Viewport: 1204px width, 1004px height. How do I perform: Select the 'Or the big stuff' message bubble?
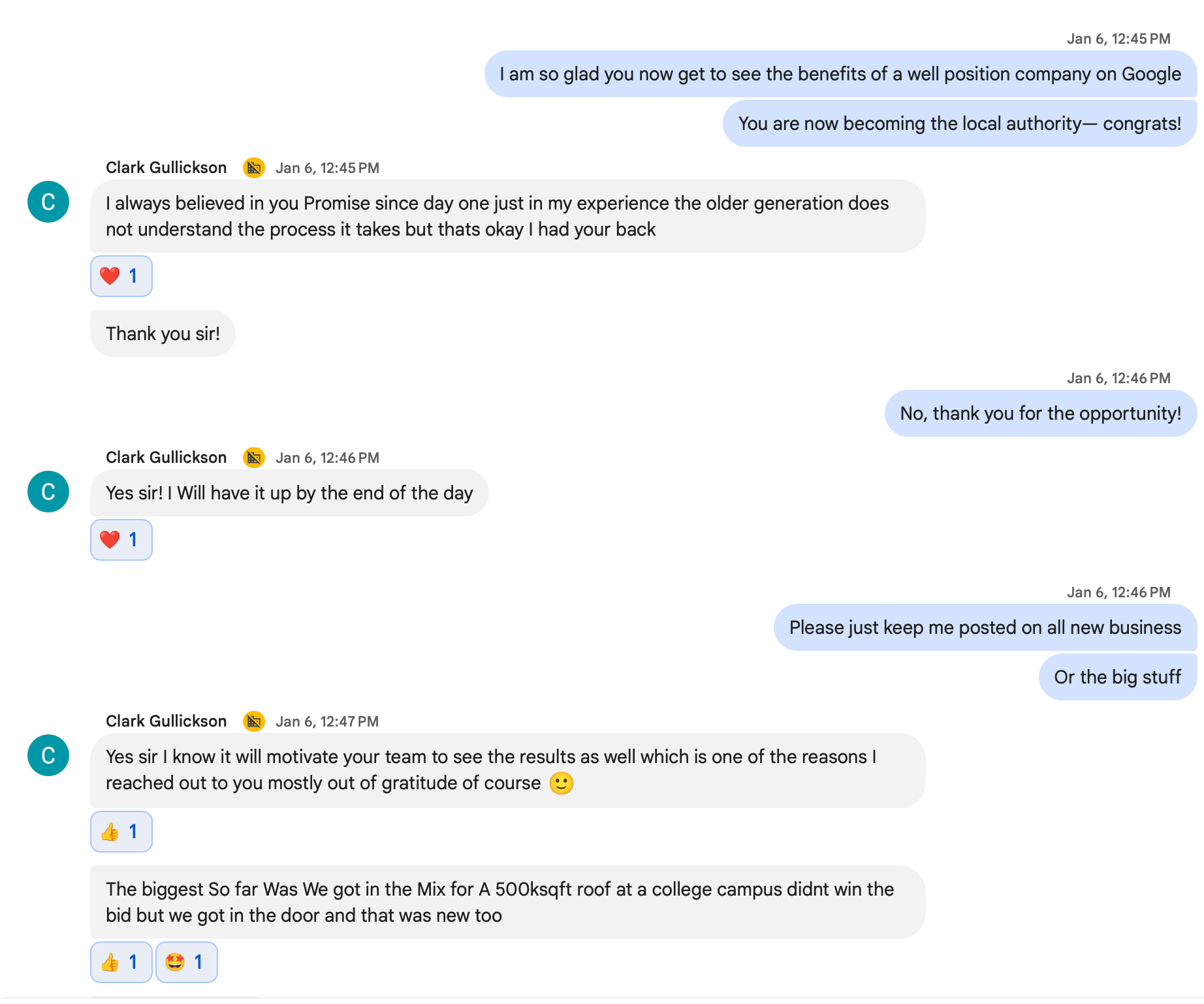pos(1117,677)
